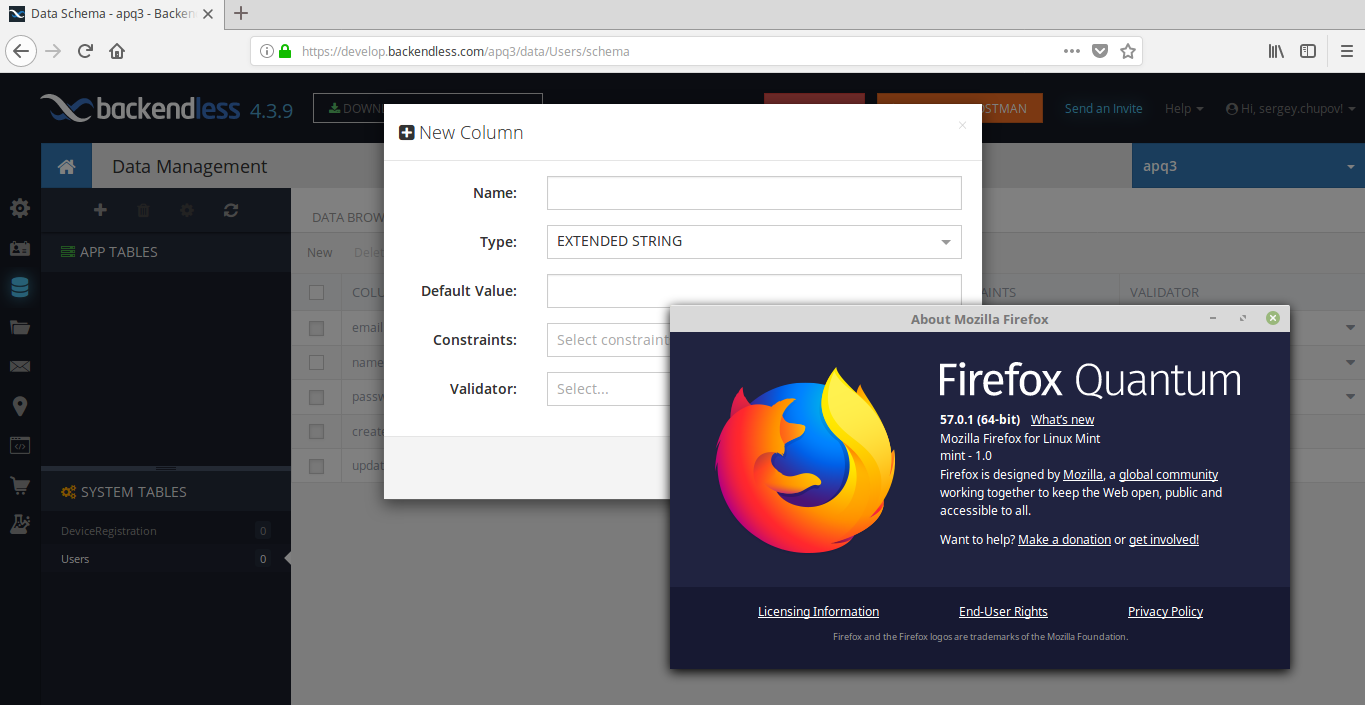This screenshot has width=1365, height=705.
Task: Open the browser home page icon
Action: pyautogui.click(x=117, y=51)
